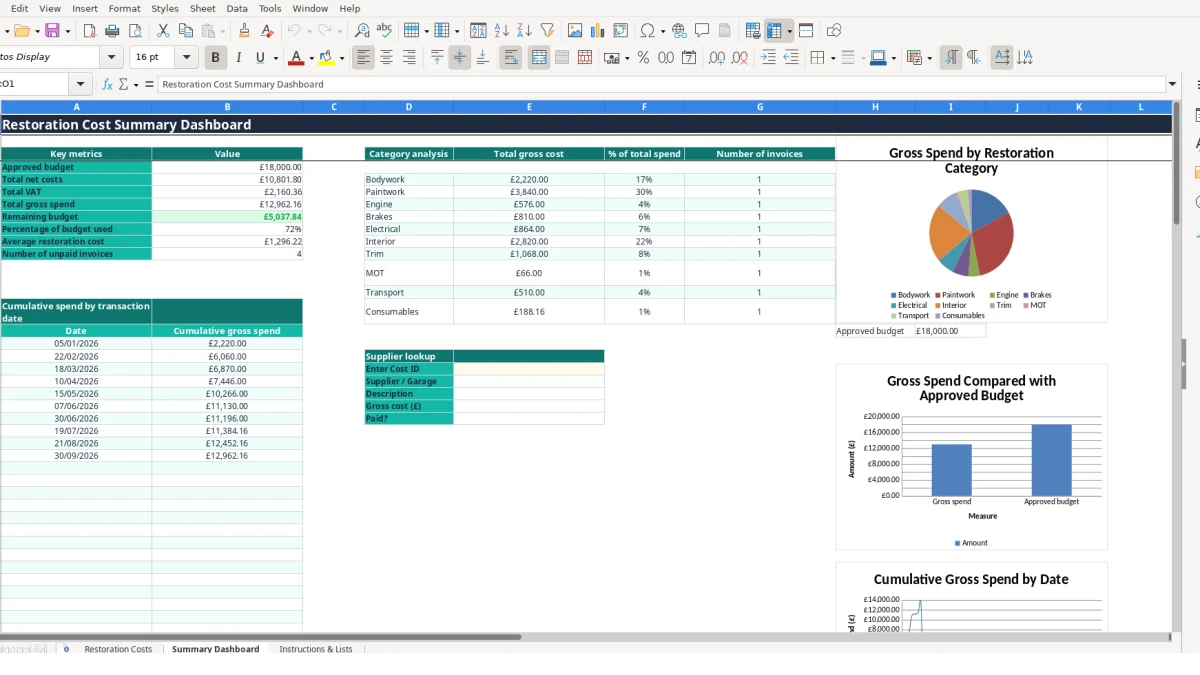Viewport: 1200px width, 675px height.
Task: Sort descending with the Z-A icon
Action: click(x=524, y=31)
